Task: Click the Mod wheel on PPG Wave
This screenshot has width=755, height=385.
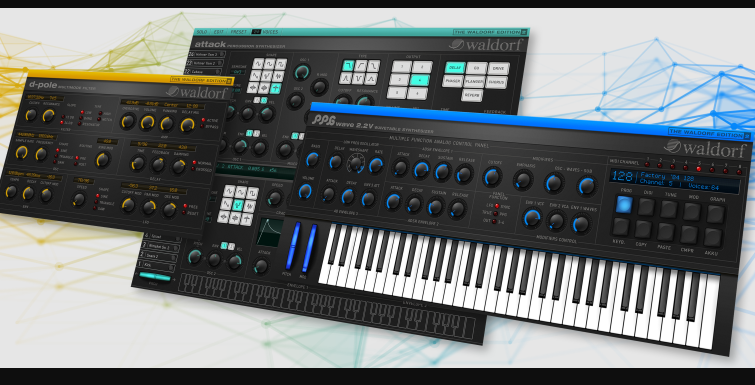Action: click(309, 248)
